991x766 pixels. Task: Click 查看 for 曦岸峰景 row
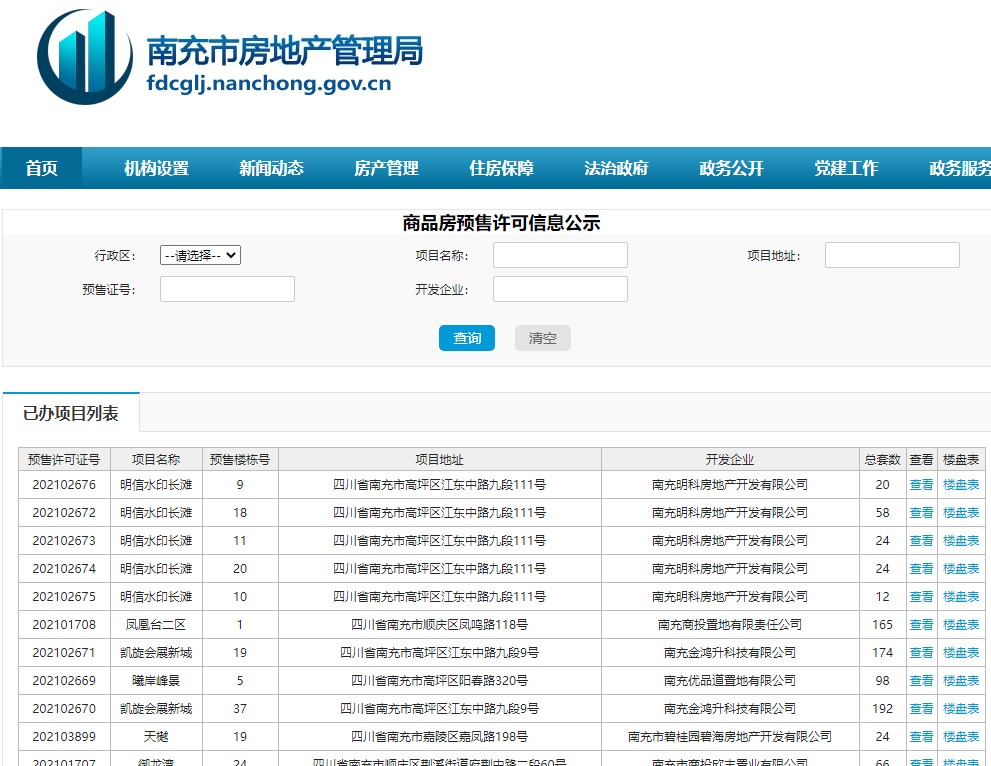point(921,681)
